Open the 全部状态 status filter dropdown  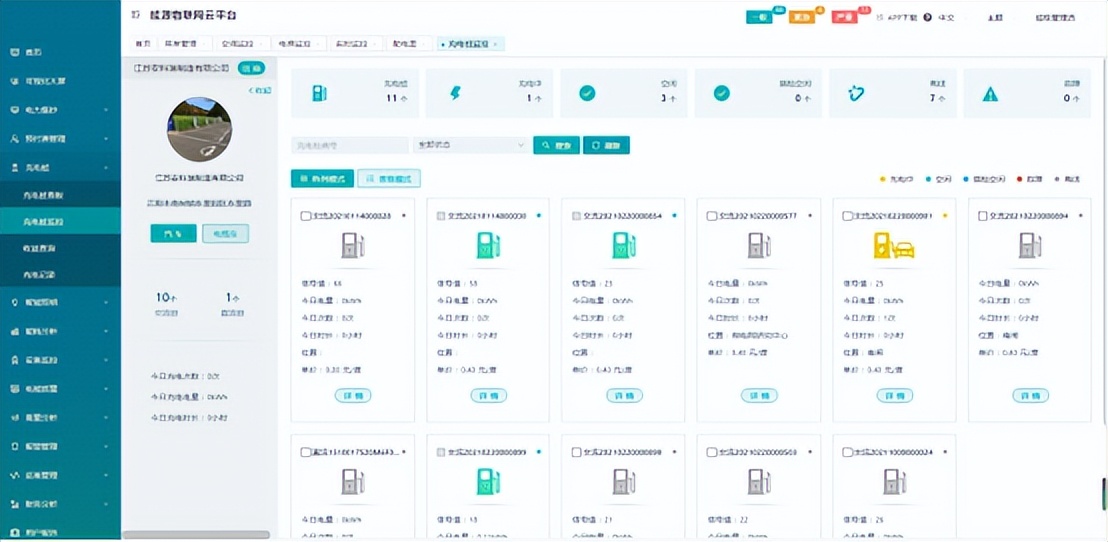coord(470,145)
